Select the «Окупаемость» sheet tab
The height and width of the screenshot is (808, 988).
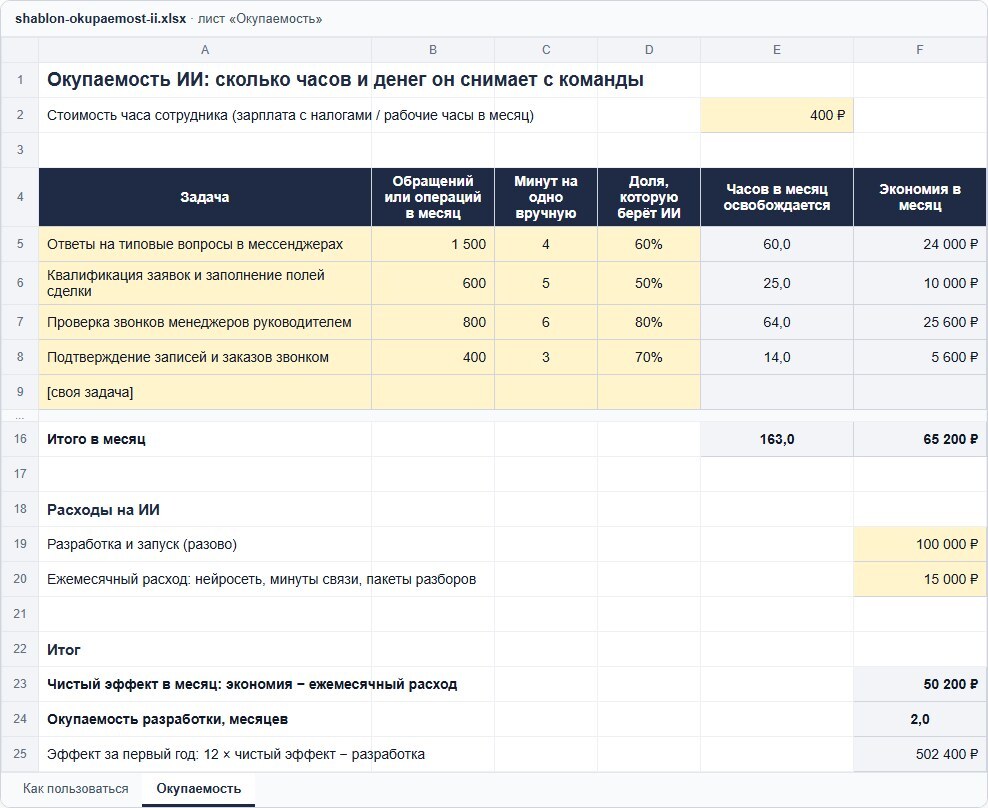pyautogui.click(x=198, y=788)
